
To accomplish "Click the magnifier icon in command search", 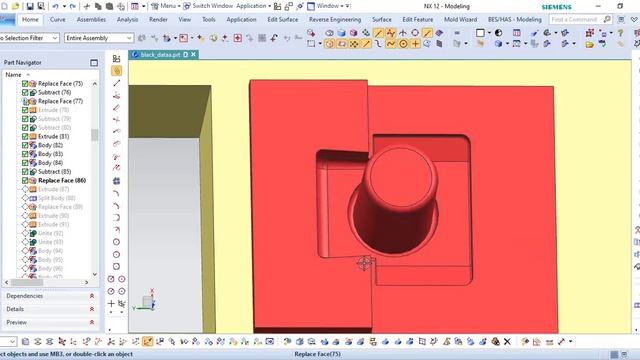I will 607,19.
